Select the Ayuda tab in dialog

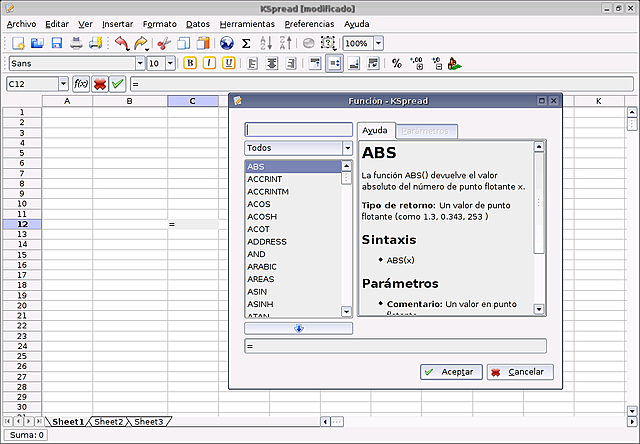[375, 131]
